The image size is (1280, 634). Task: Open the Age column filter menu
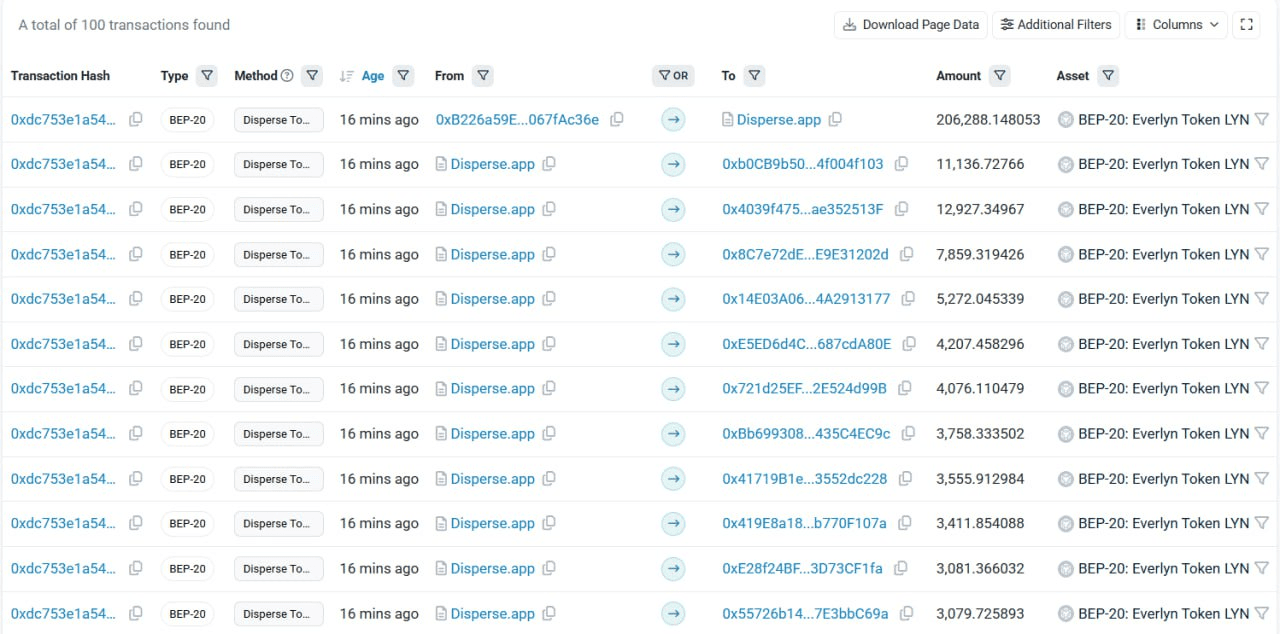403,75
